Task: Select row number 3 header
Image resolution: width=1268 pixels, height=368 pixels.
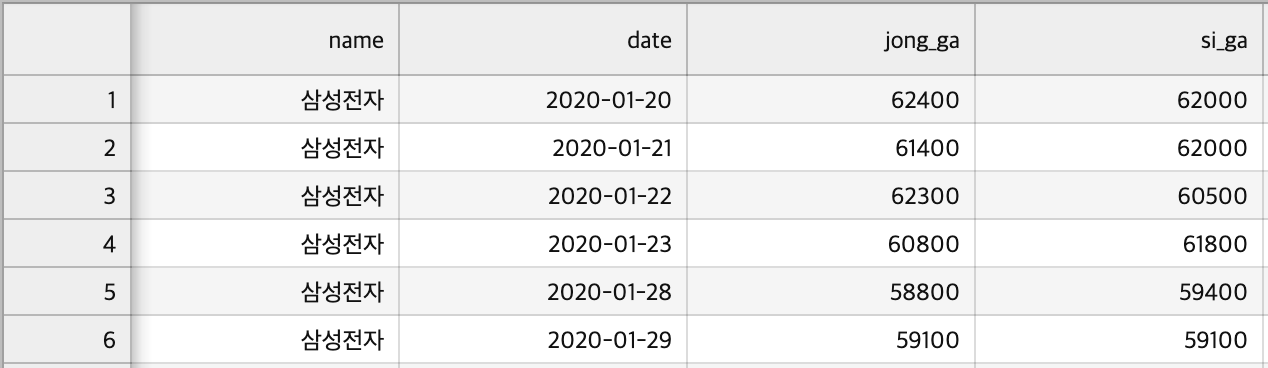Action: (x=67, y=195)
